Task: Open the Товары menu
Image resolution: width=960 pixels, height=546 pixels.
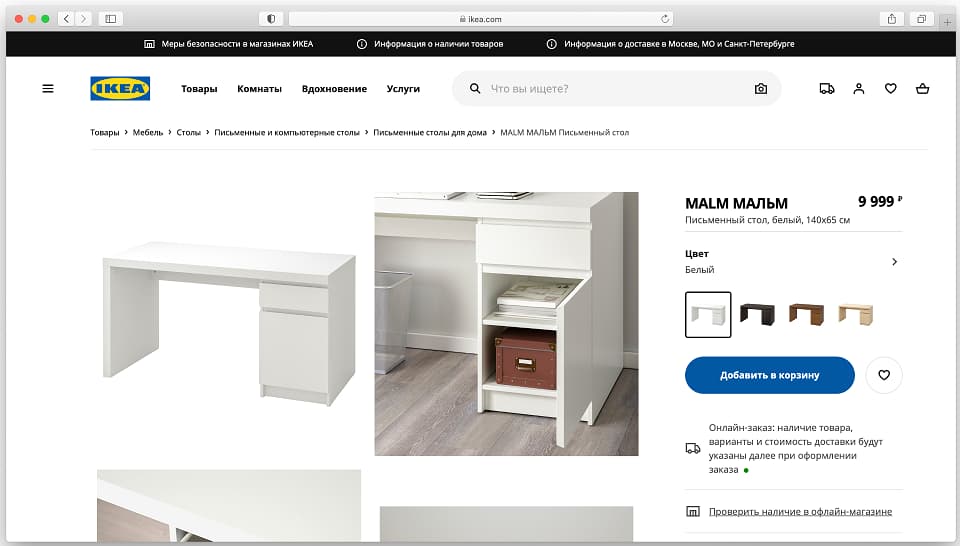Action: 199,89
